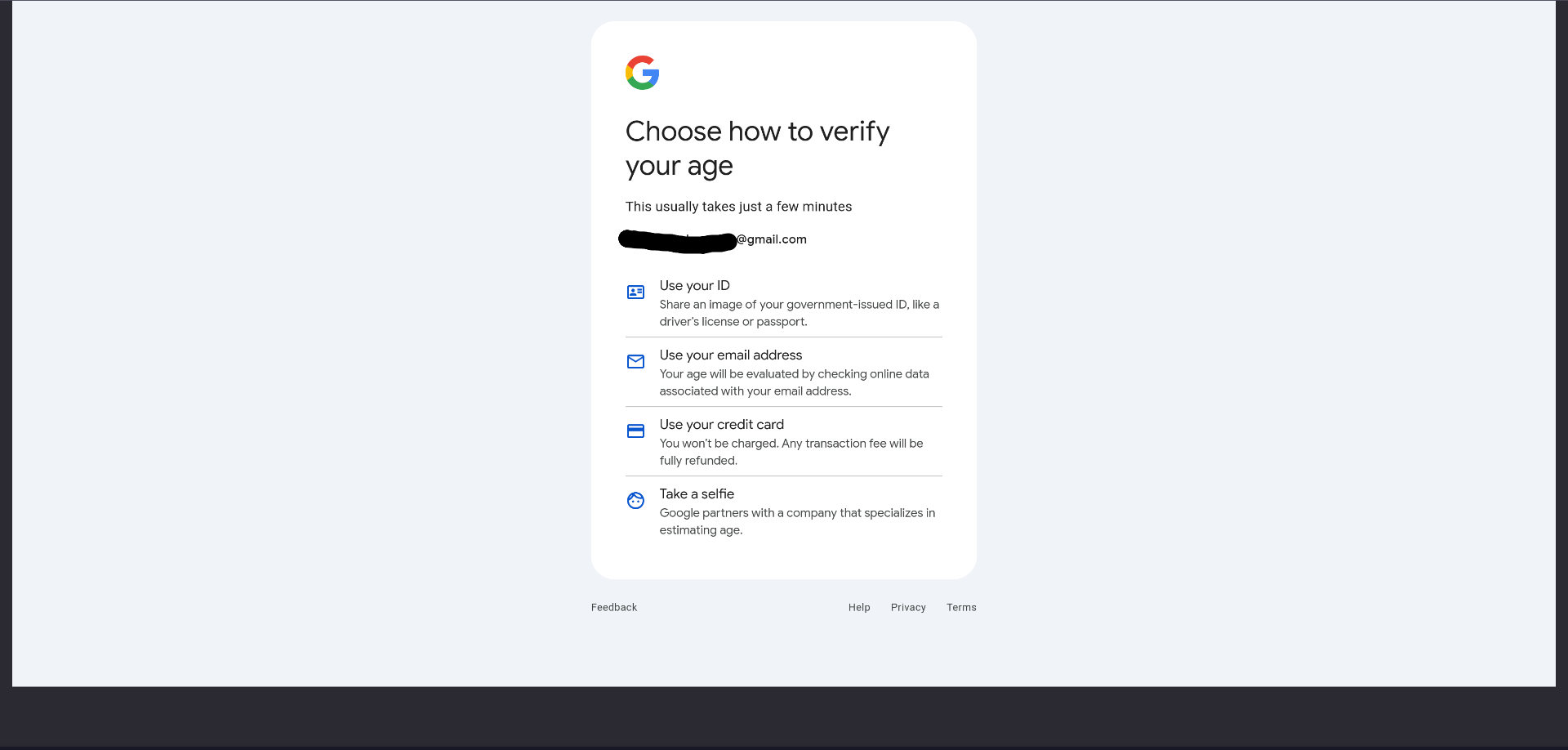This screenshot has height=750, width=1568.
Task: Pick the "Use your credit card" title
Action: (x=721, y=424)
